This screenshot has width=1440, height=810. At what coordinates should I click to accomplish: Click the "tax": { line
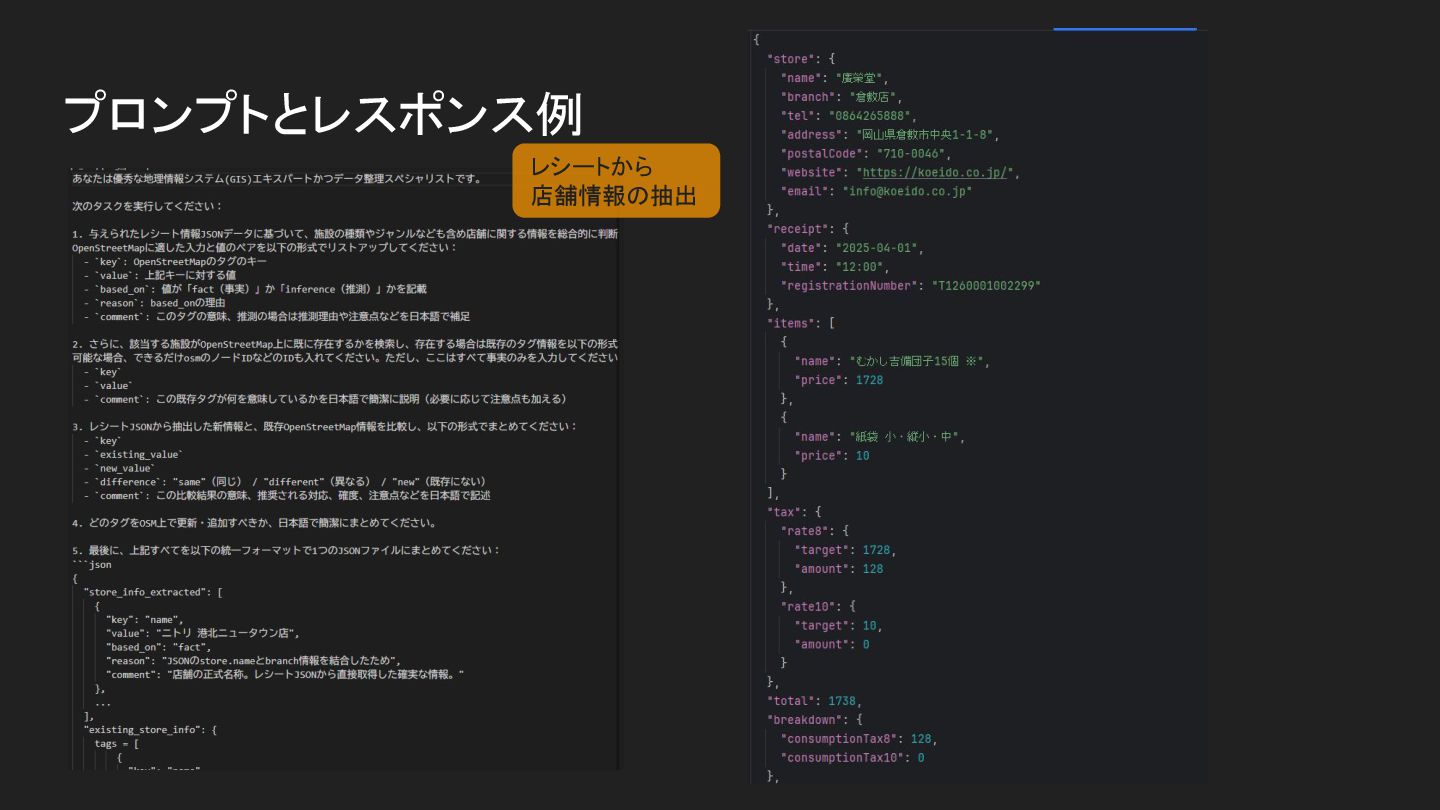[x=793, y=512]
